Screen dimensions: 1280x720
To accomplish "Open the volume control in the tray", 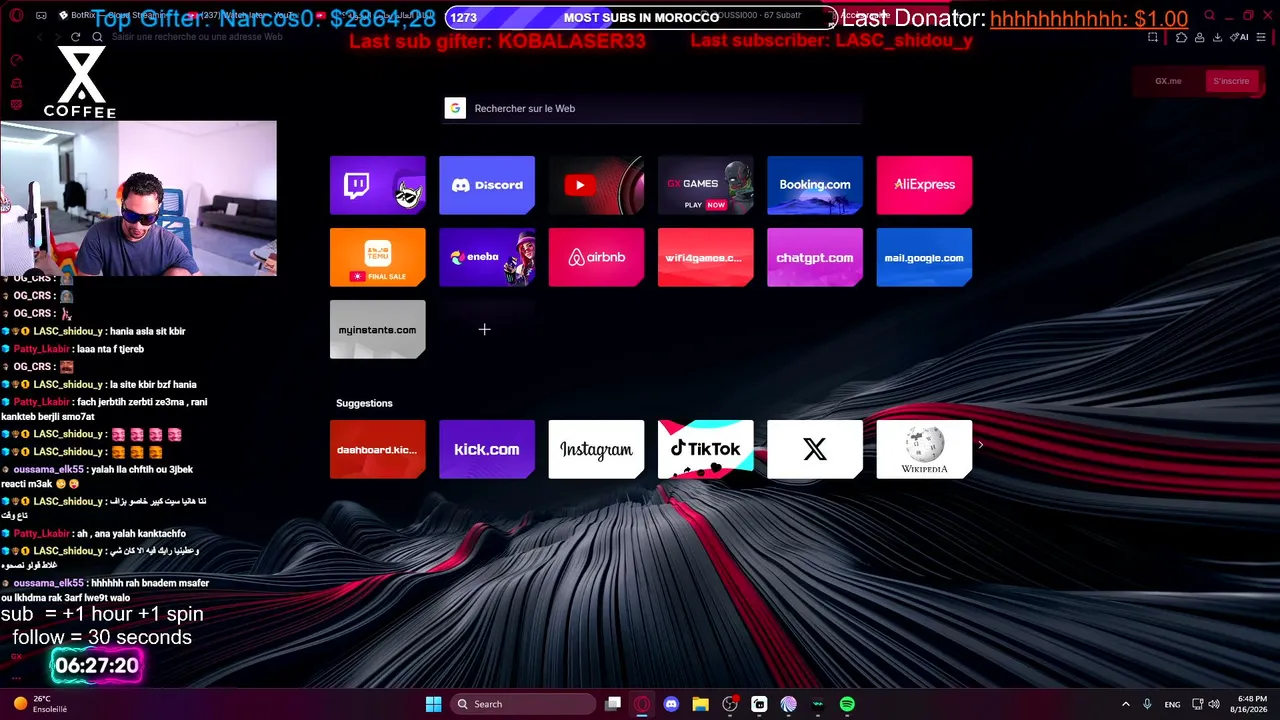I will [1214, 704].
